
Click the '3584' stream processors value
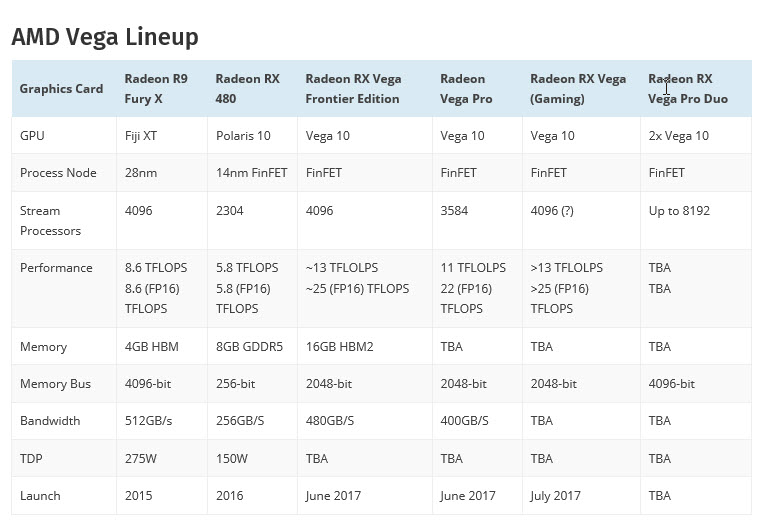(454, 211)
